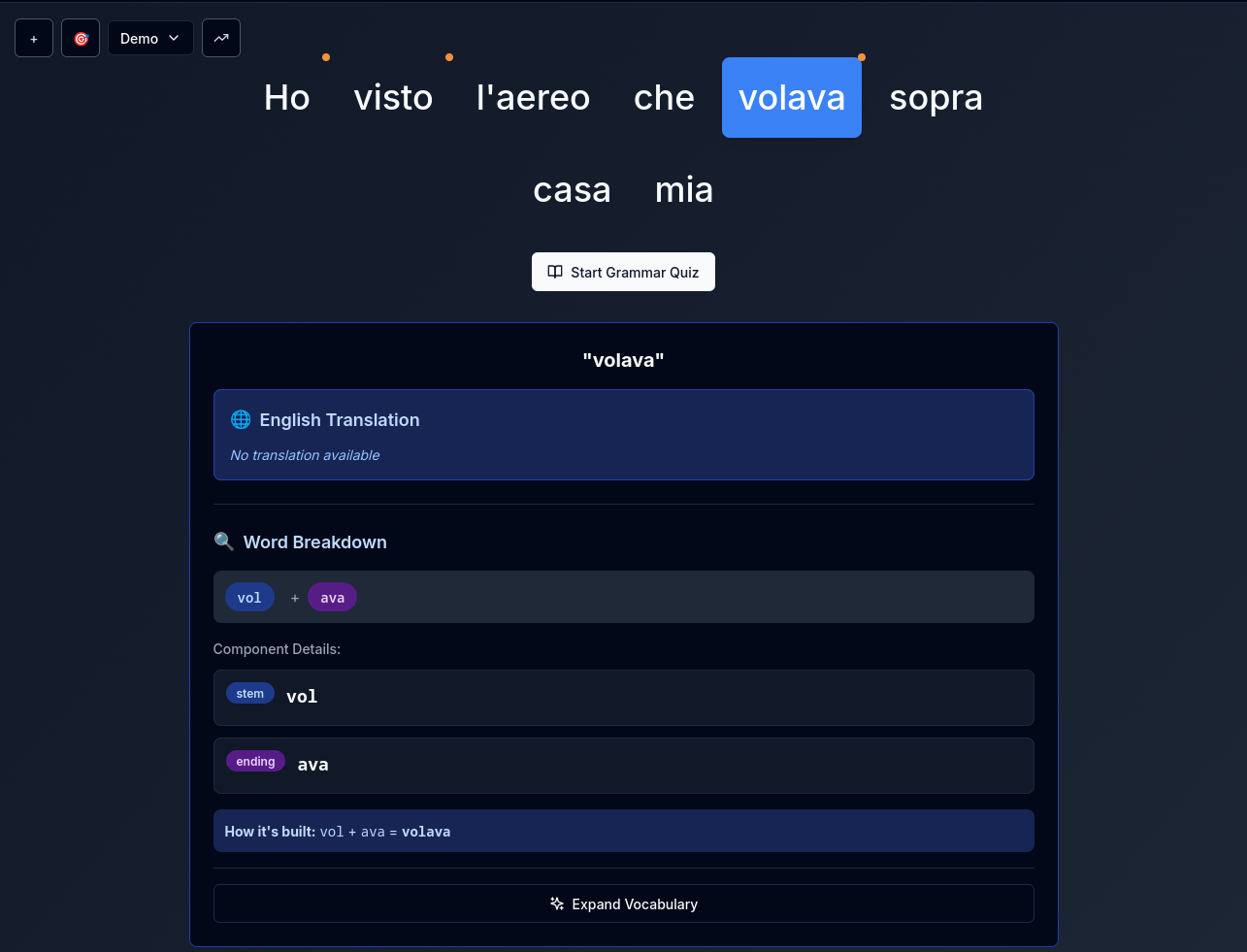Click the word 'Ho' at sentence start

coord(286,97)
